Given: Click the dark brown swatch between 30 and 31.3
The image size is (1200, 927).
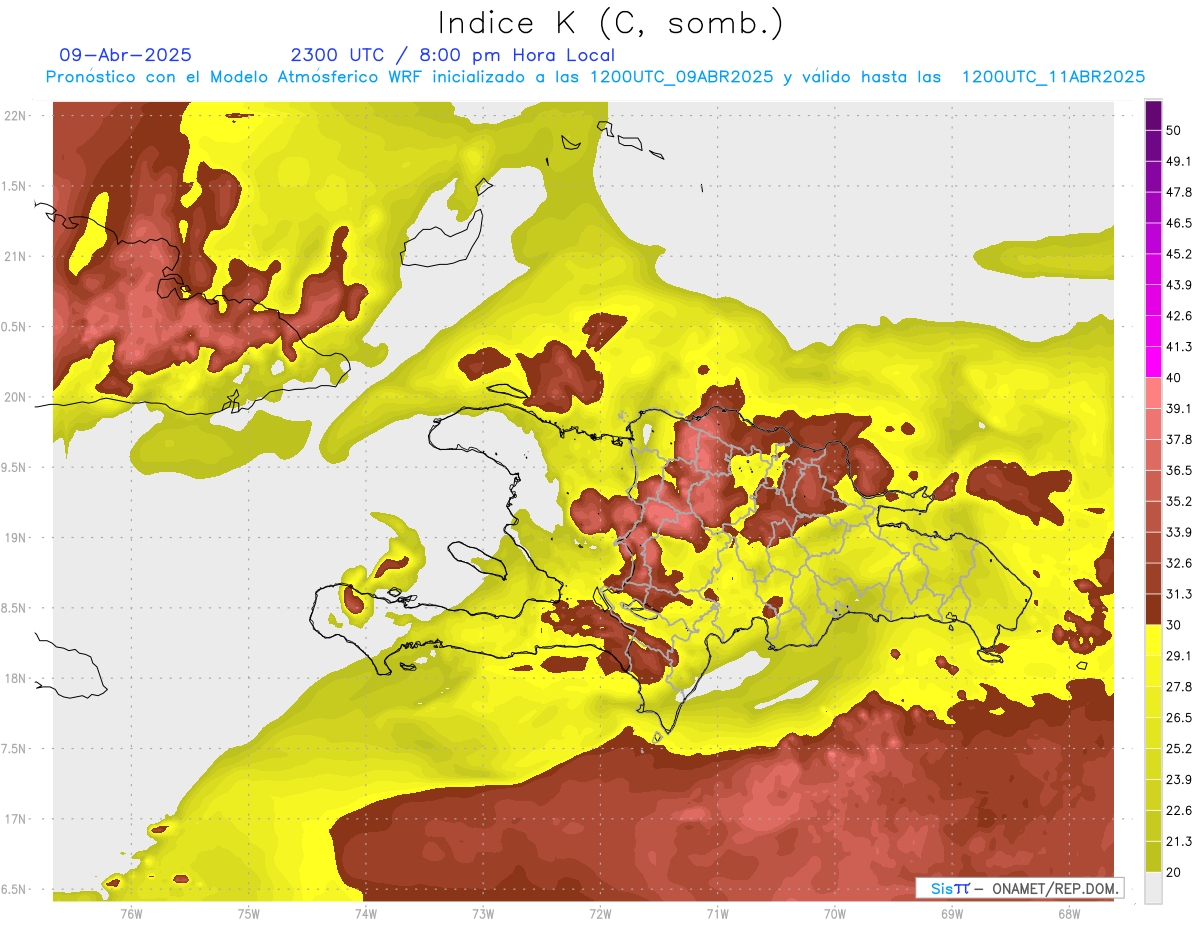Looking at the screenshot, I should point(1154,609).
